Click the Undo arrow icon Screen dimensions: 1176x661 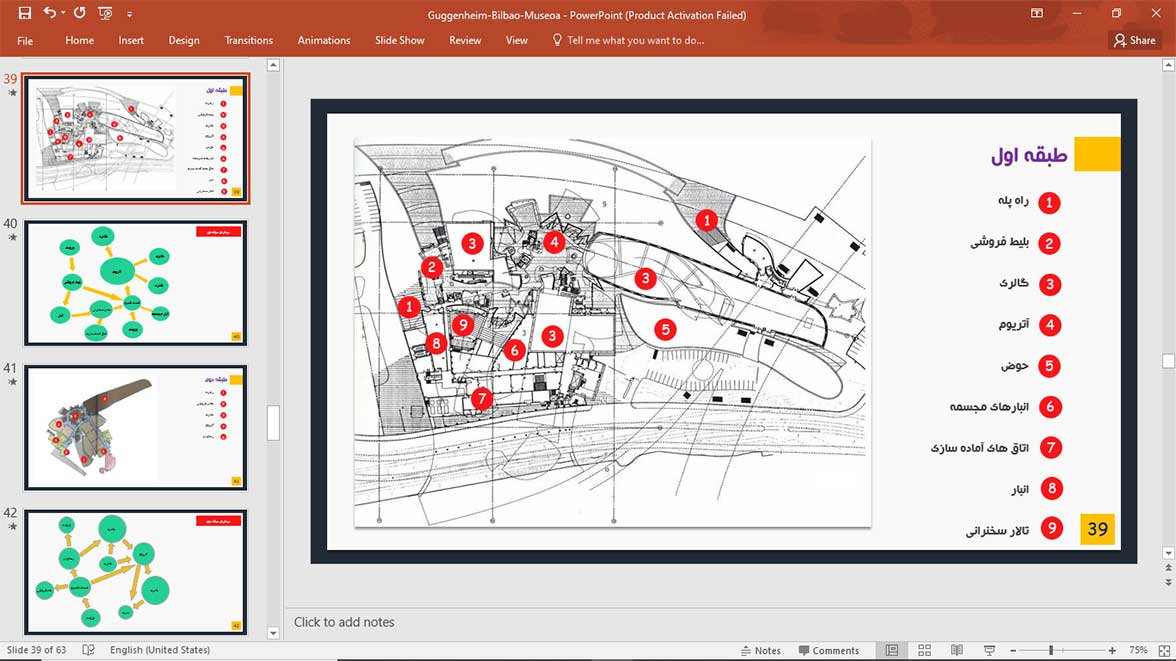click(50, 13)
